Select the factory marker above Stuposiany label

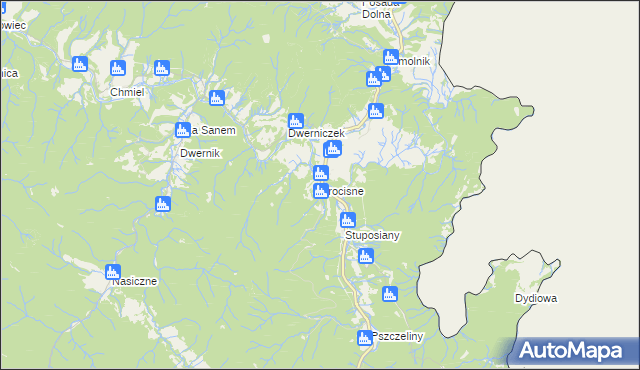point(347,220)
